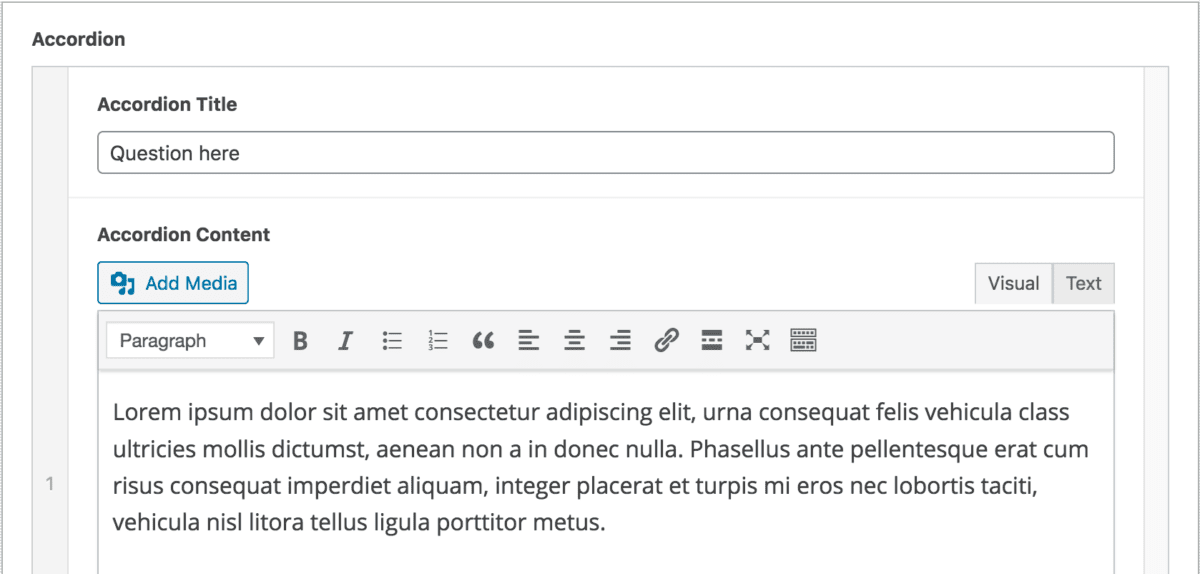Focus the Accordion Title input field
This screenshot has height=574, width=1200.
click(x=605, y=153)
